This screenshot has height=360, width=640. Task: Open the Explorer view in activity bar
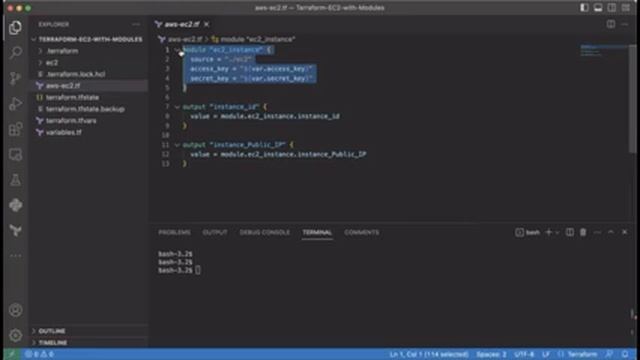coord(16,27)
